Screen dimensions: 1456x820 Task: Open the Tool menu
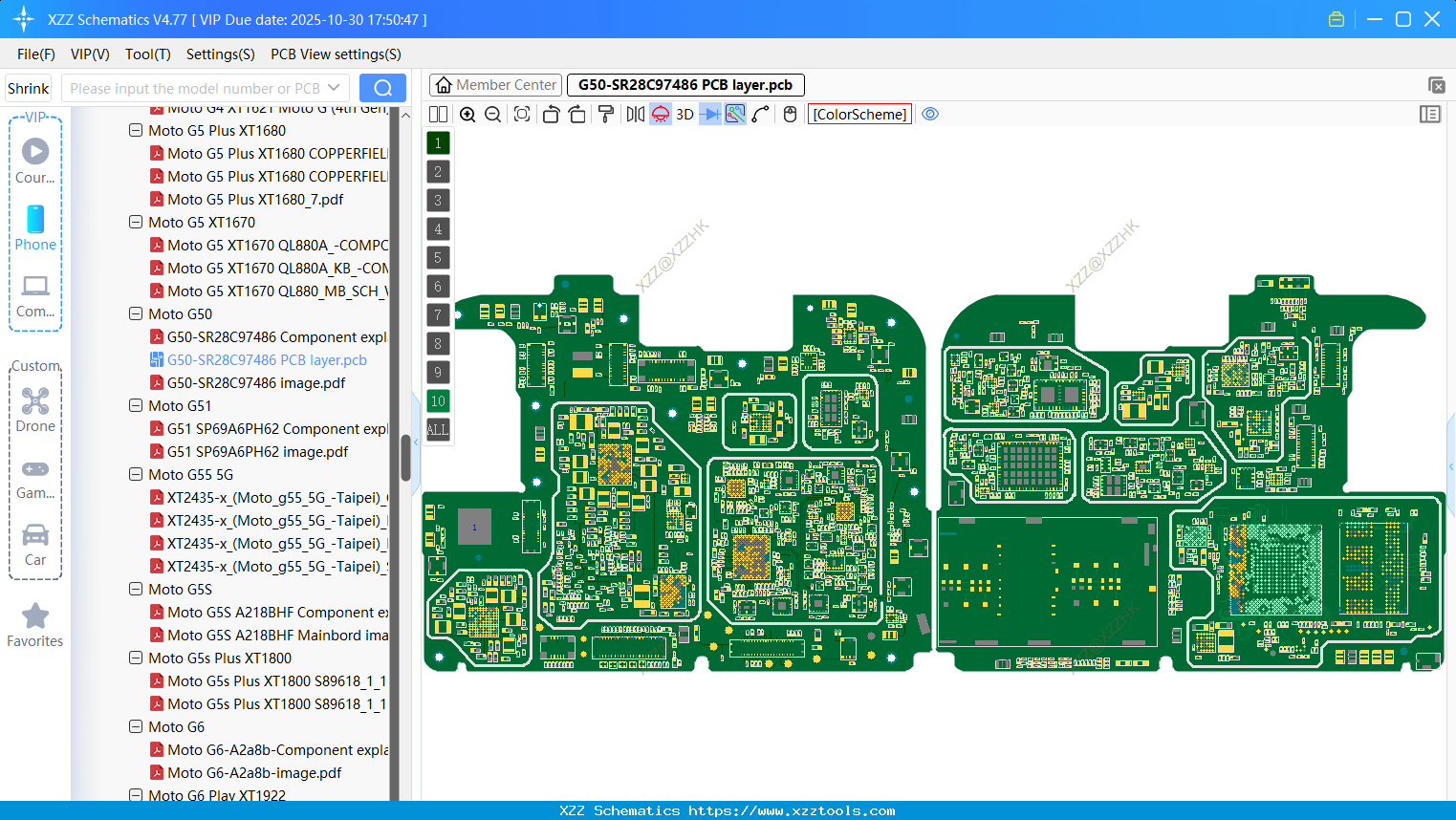tap(147, 54)
